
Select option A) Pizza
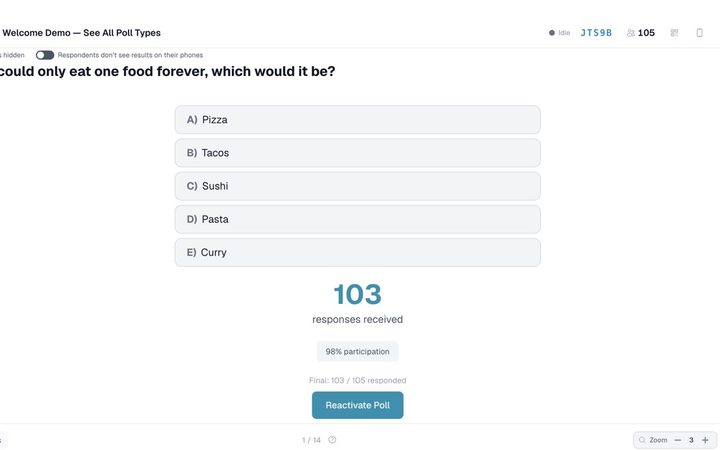click(357, 120)
